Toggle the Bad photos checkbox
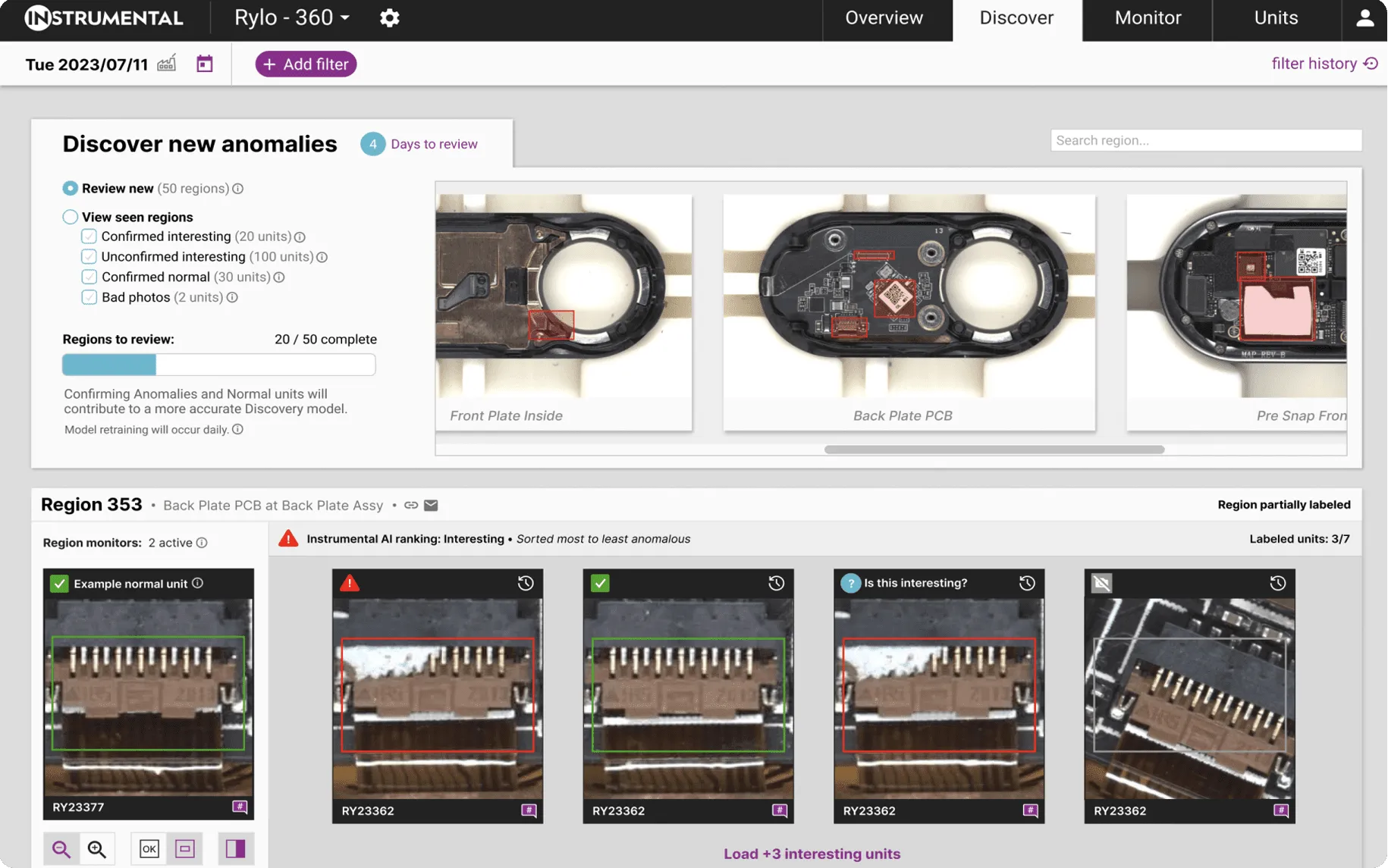Image resolution: width=1388 pixels, height=868 pixels. point(89,297)
